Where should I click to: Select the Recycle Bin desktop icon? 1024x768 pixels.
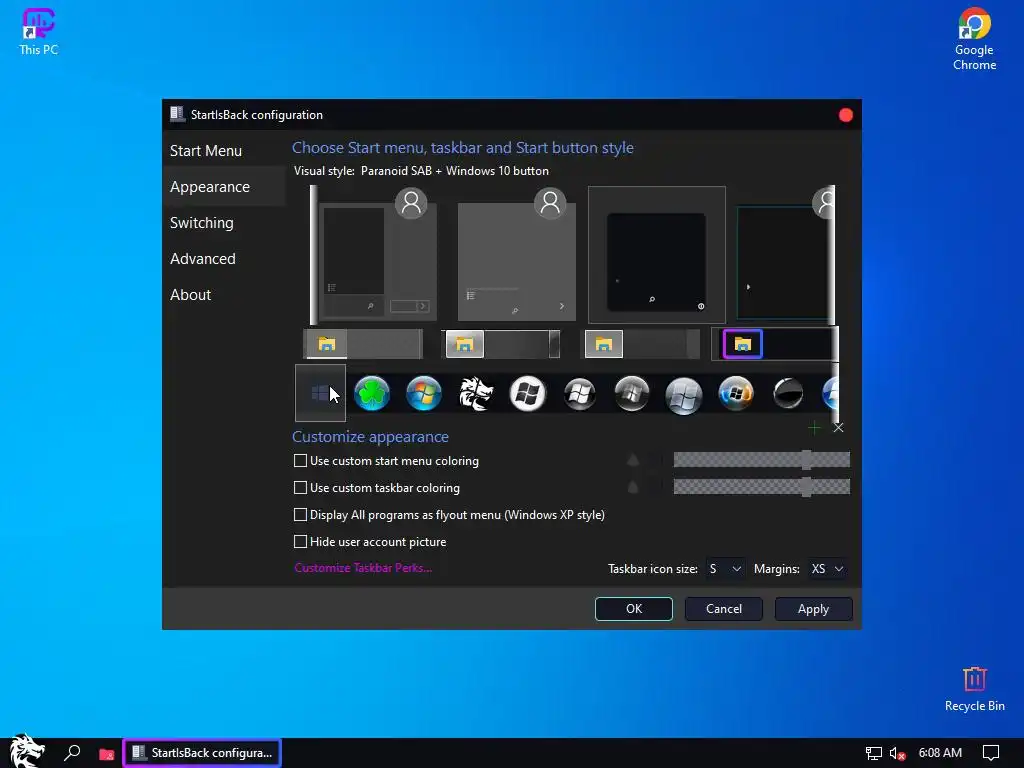point(974,690)
